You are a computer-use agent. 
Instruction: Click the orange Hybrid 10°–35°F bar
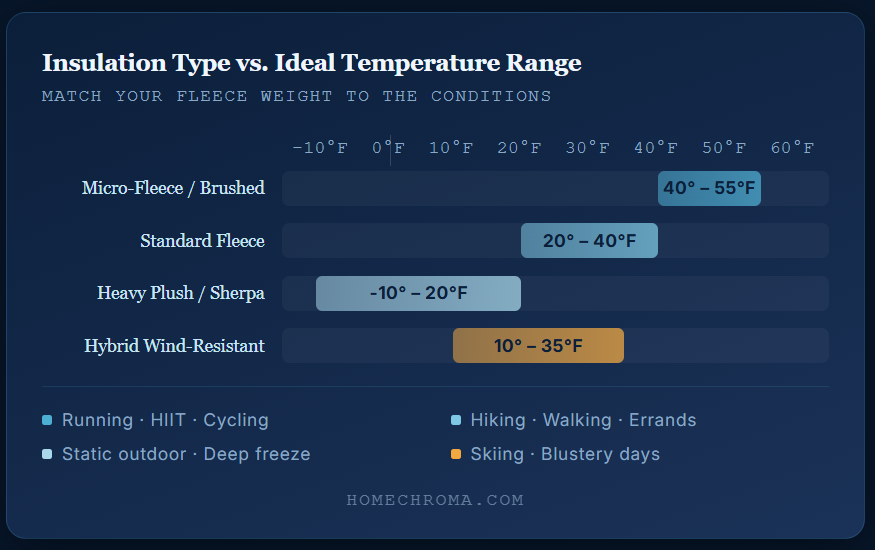[x=538, y=346]
